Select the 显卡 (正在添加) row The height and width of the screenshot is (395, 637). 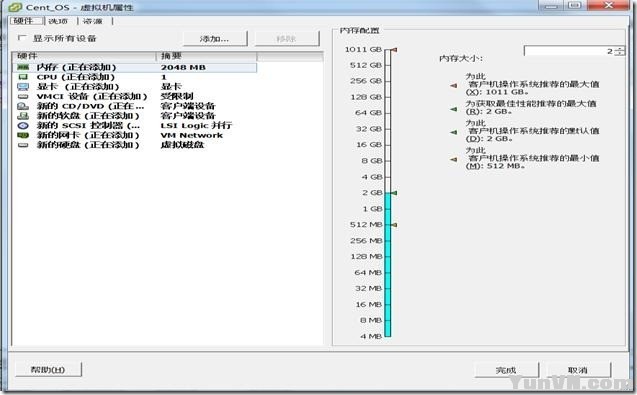click(135, 87)
